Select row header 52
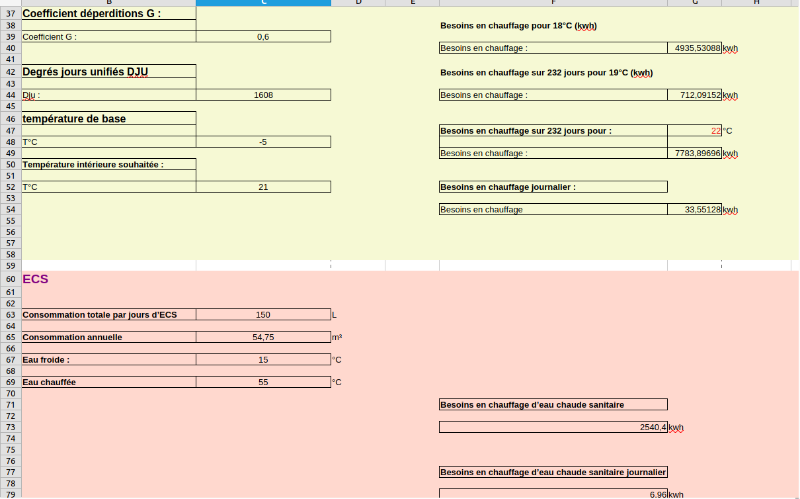Screen dimensions: 800x499 tap(11, 187)
